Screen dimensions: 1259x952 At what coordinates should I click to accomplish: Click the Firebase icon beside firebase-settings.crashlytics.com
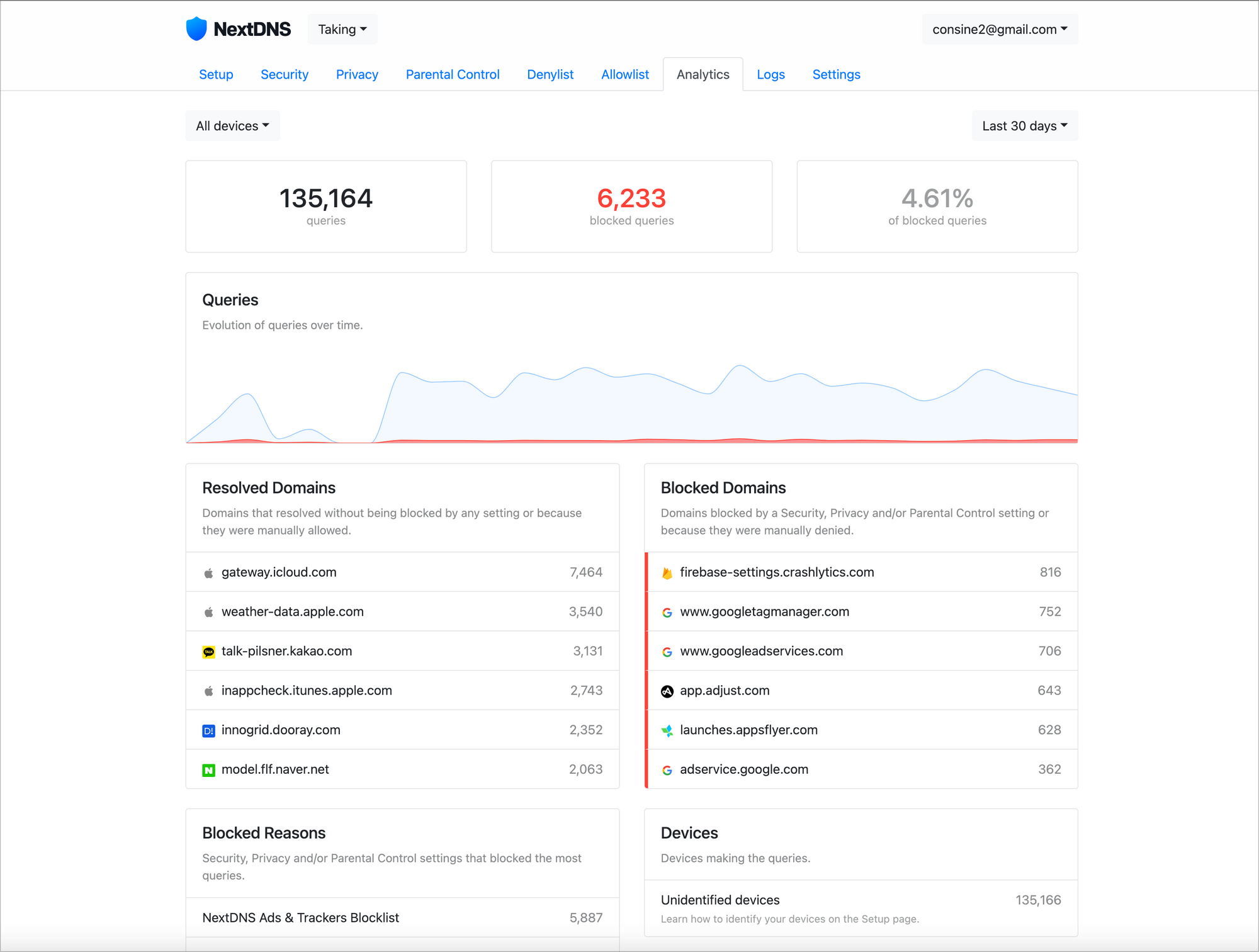pos(667,573)
